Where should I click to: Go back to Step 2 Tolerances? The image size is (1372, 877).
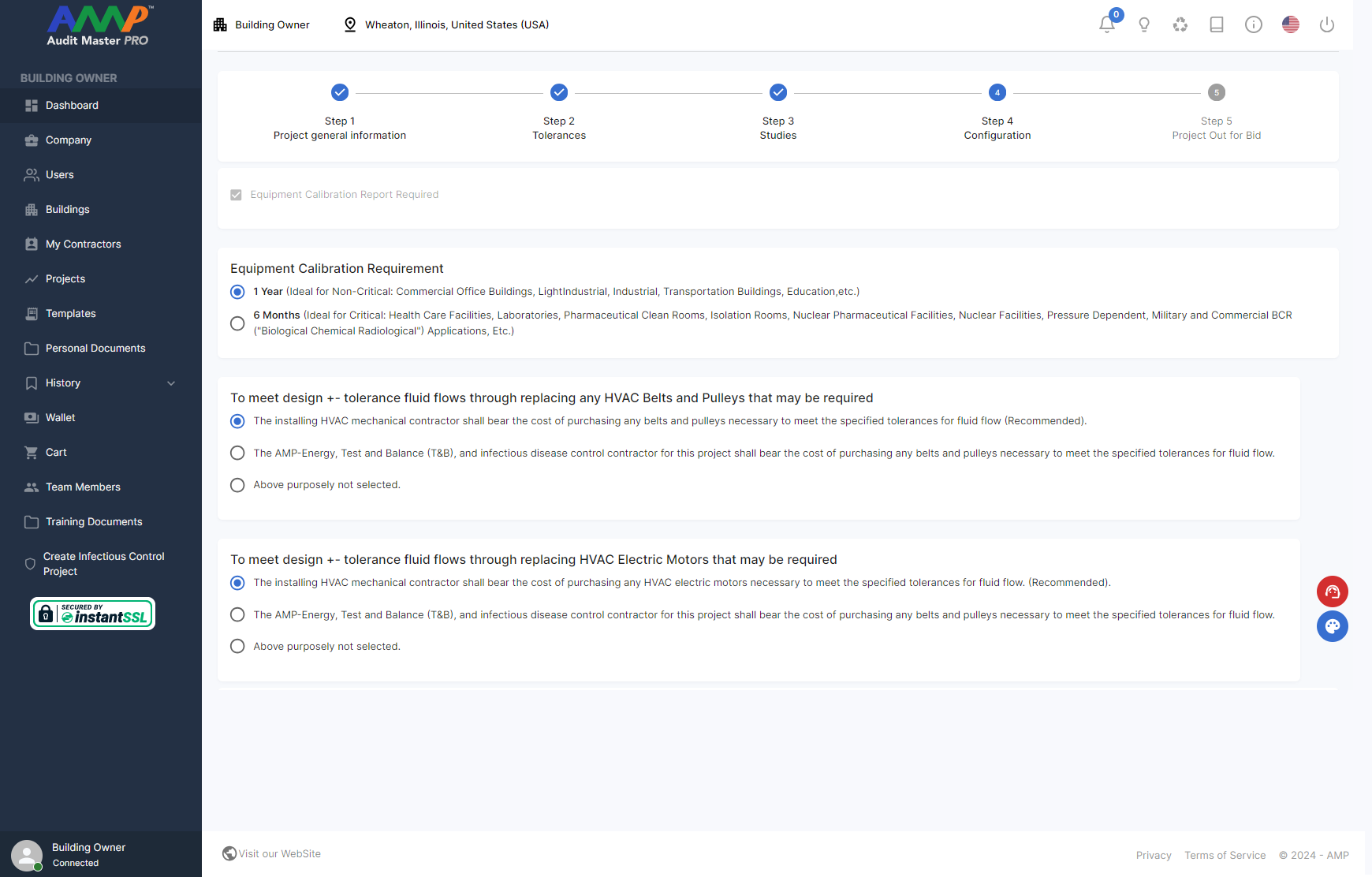click(x=558, y=93)
